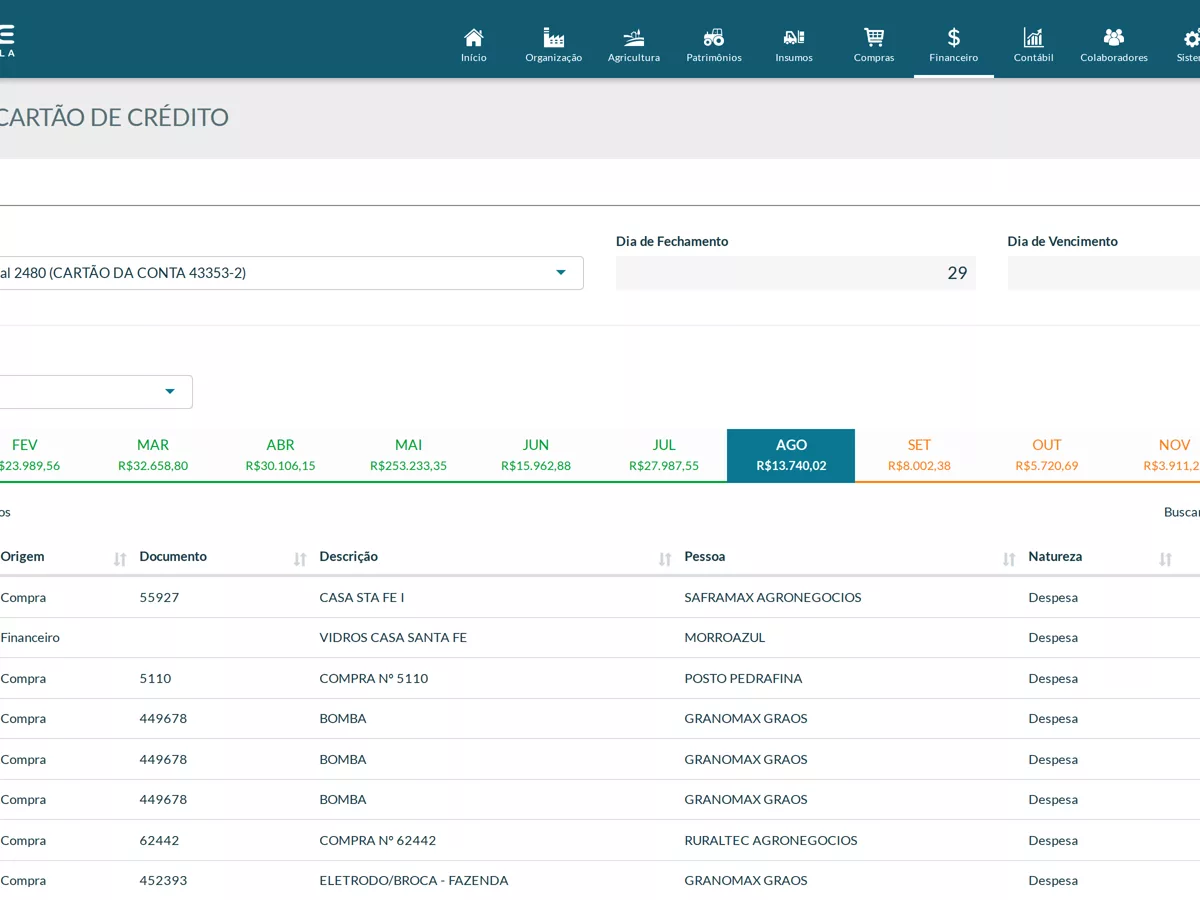Click document number 5110
This screenshot has width=1200, height=900.
pos(155,678)
